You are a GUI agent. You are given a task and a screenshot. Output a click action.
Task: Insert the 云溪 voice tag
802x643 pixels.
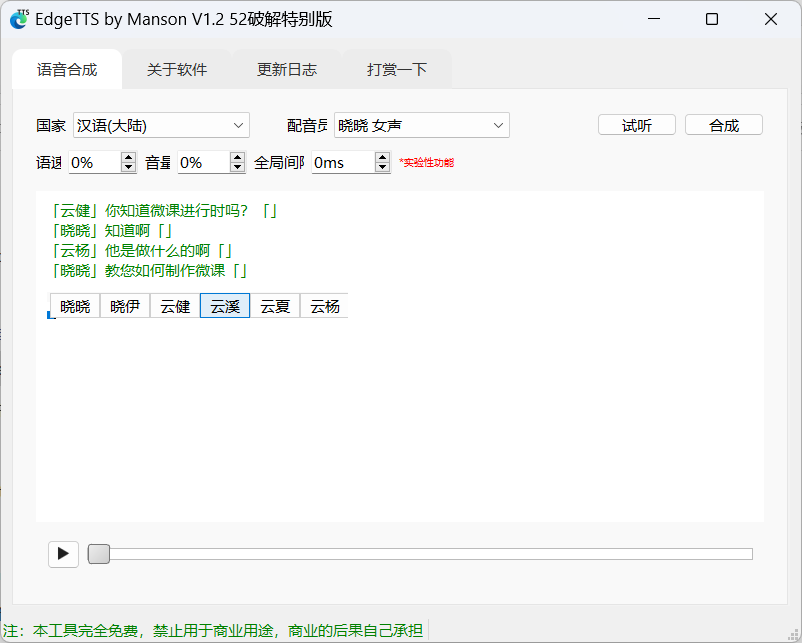pyautogui.click(x=225, y=306)
